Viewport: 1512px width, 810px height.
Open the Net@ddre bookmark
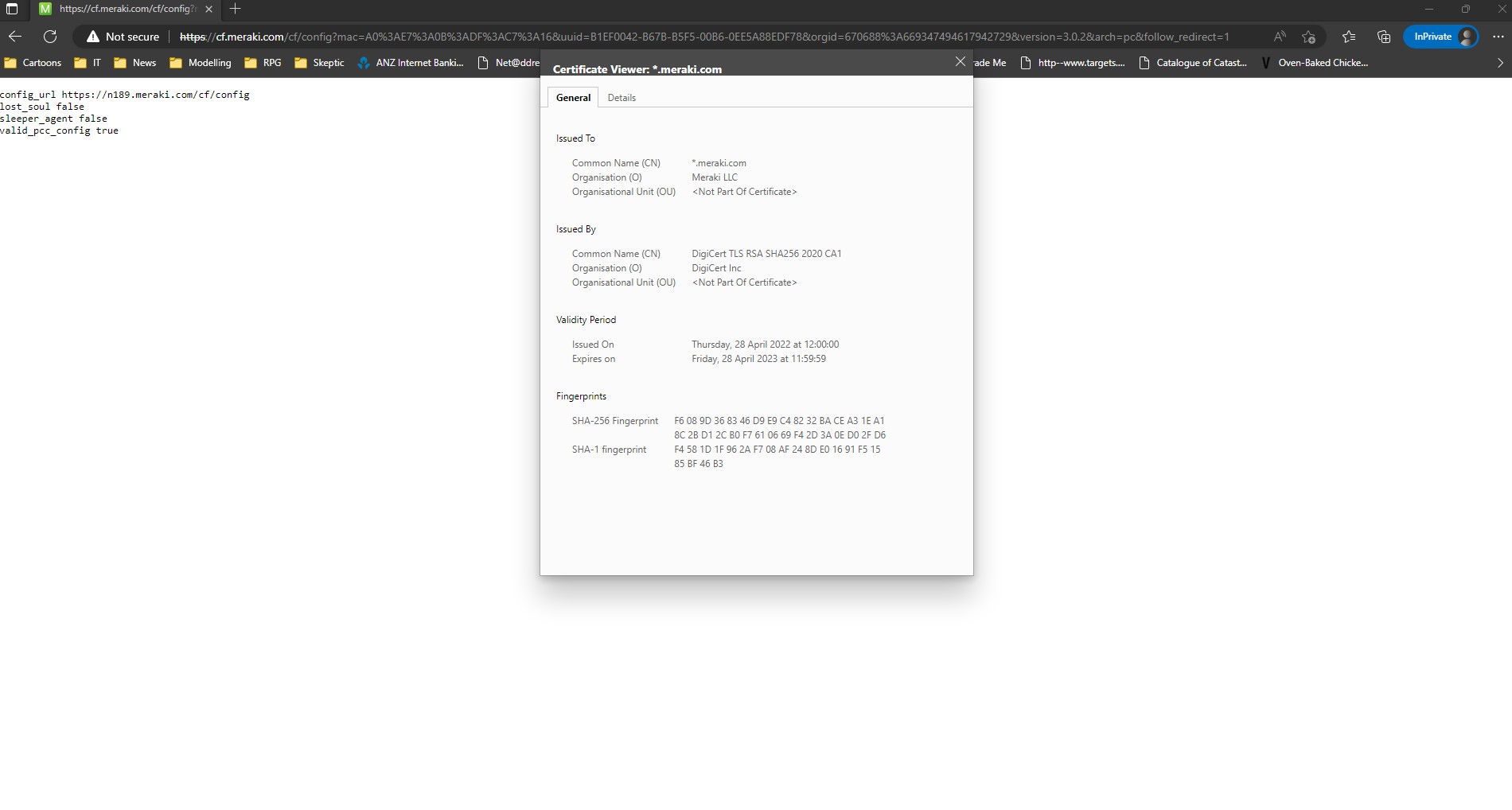tap(514, 63)
